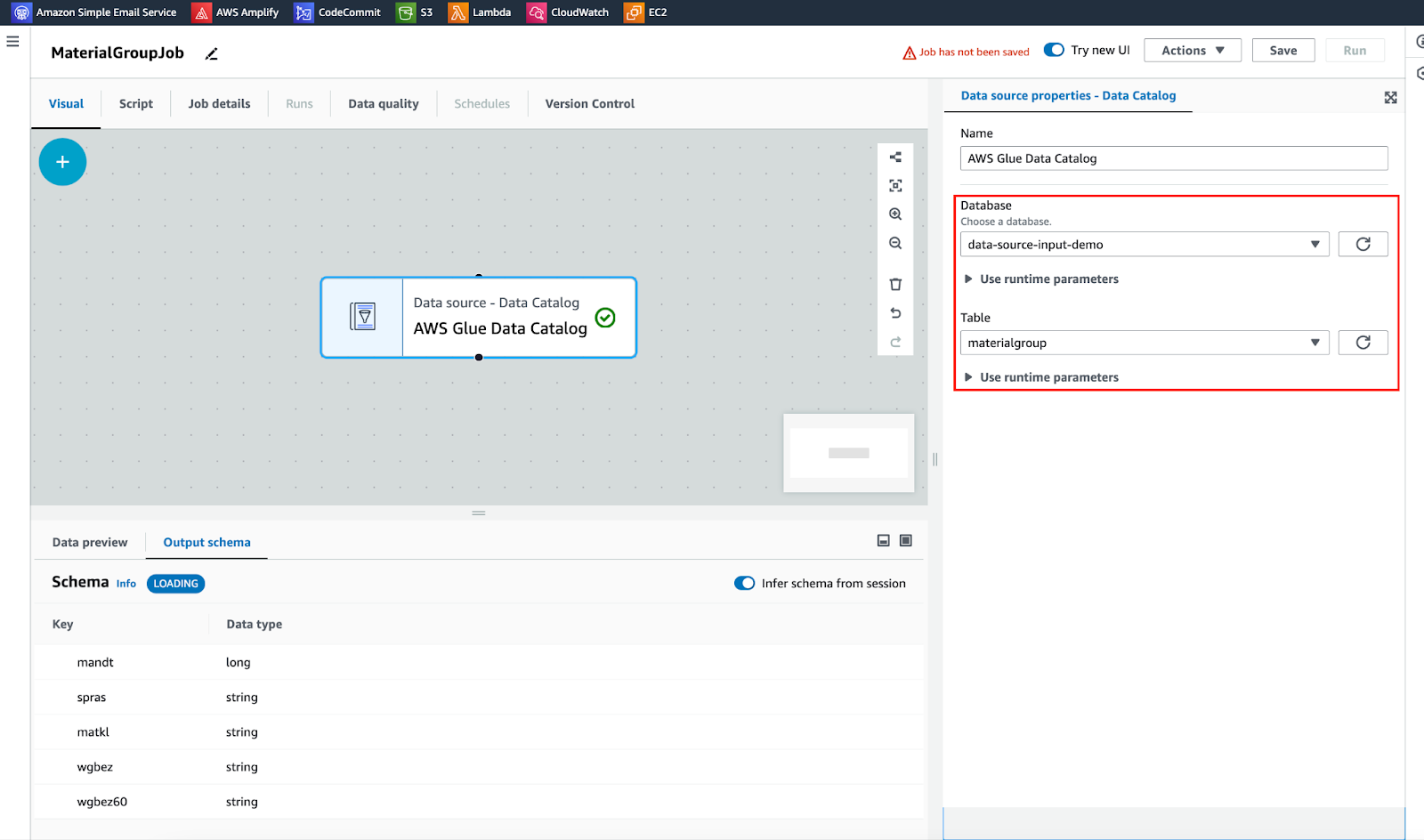Expand Use runtime parameters under Database
Viewport: 1424px width, 840px height.
point(1041,279)
